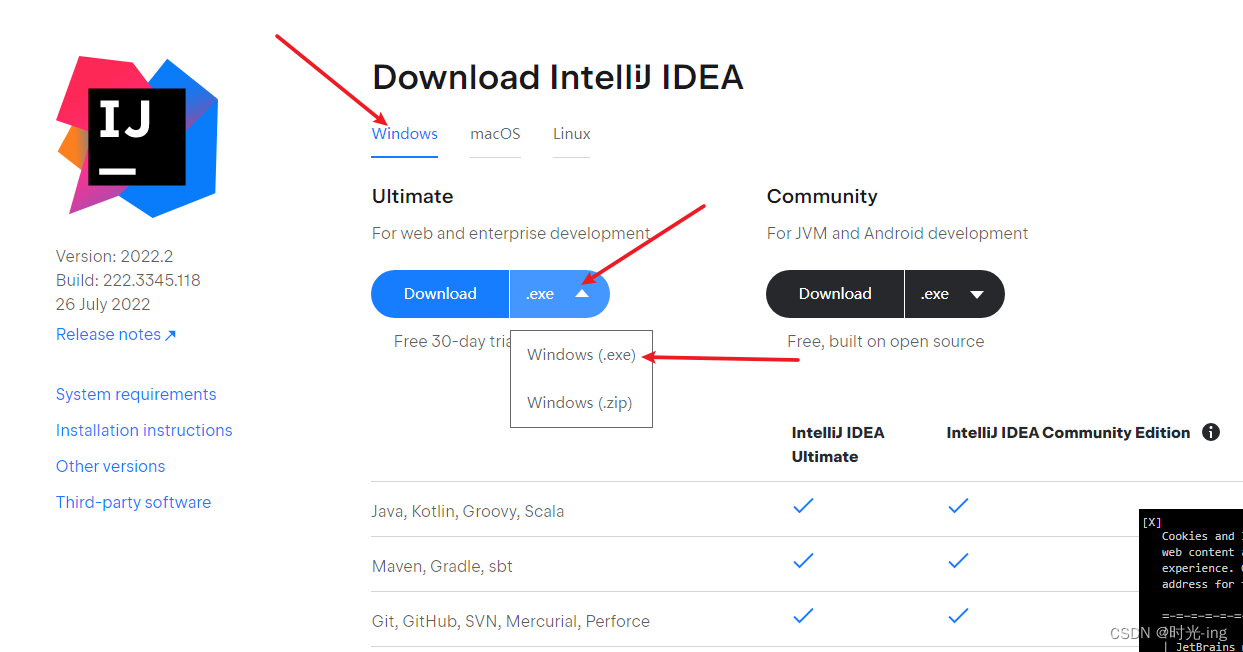Click the '26 July 2022' date text
Image resolution: width=1243 pixels, height=652 pixels.
(x=103, y=304)
